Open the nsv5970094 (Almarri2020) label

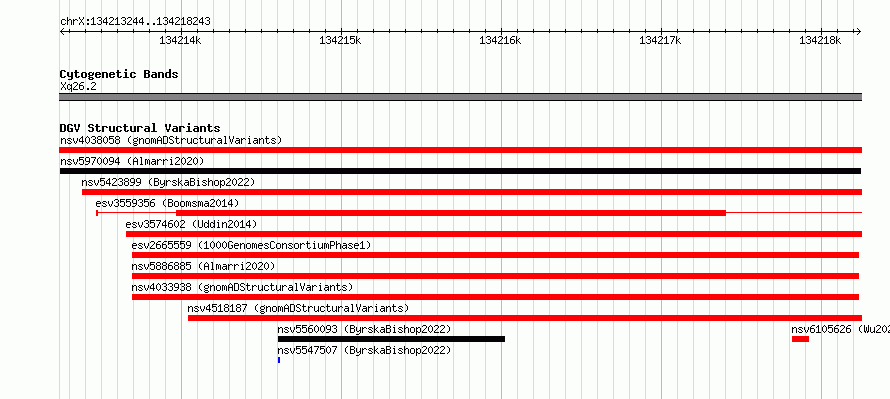[x=132, y=161]
